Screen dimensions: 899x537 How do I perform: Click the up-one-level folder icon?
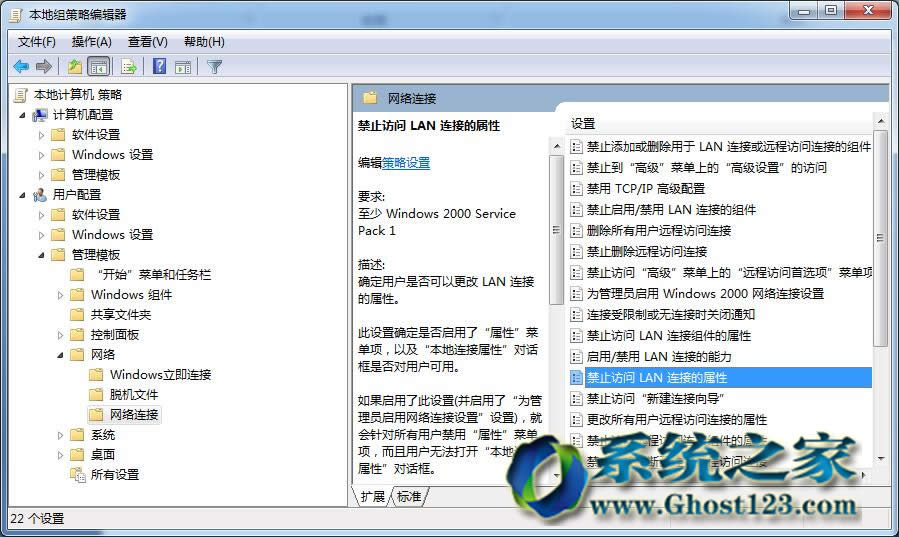click(x=75, y=66)
